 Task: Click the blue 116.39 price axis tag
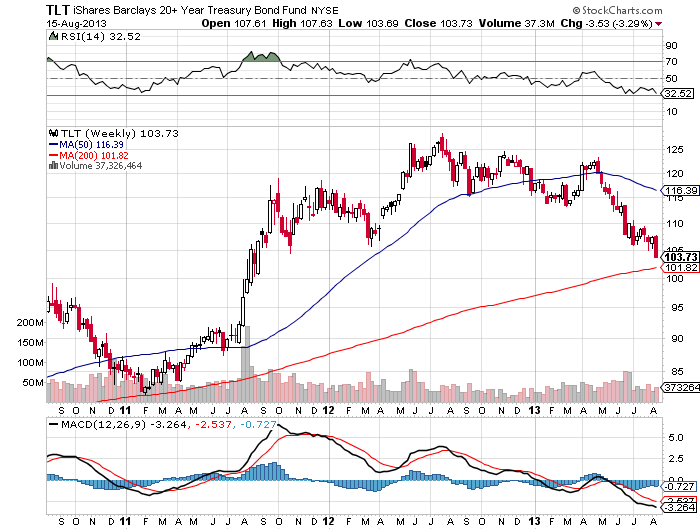(679, 191)
